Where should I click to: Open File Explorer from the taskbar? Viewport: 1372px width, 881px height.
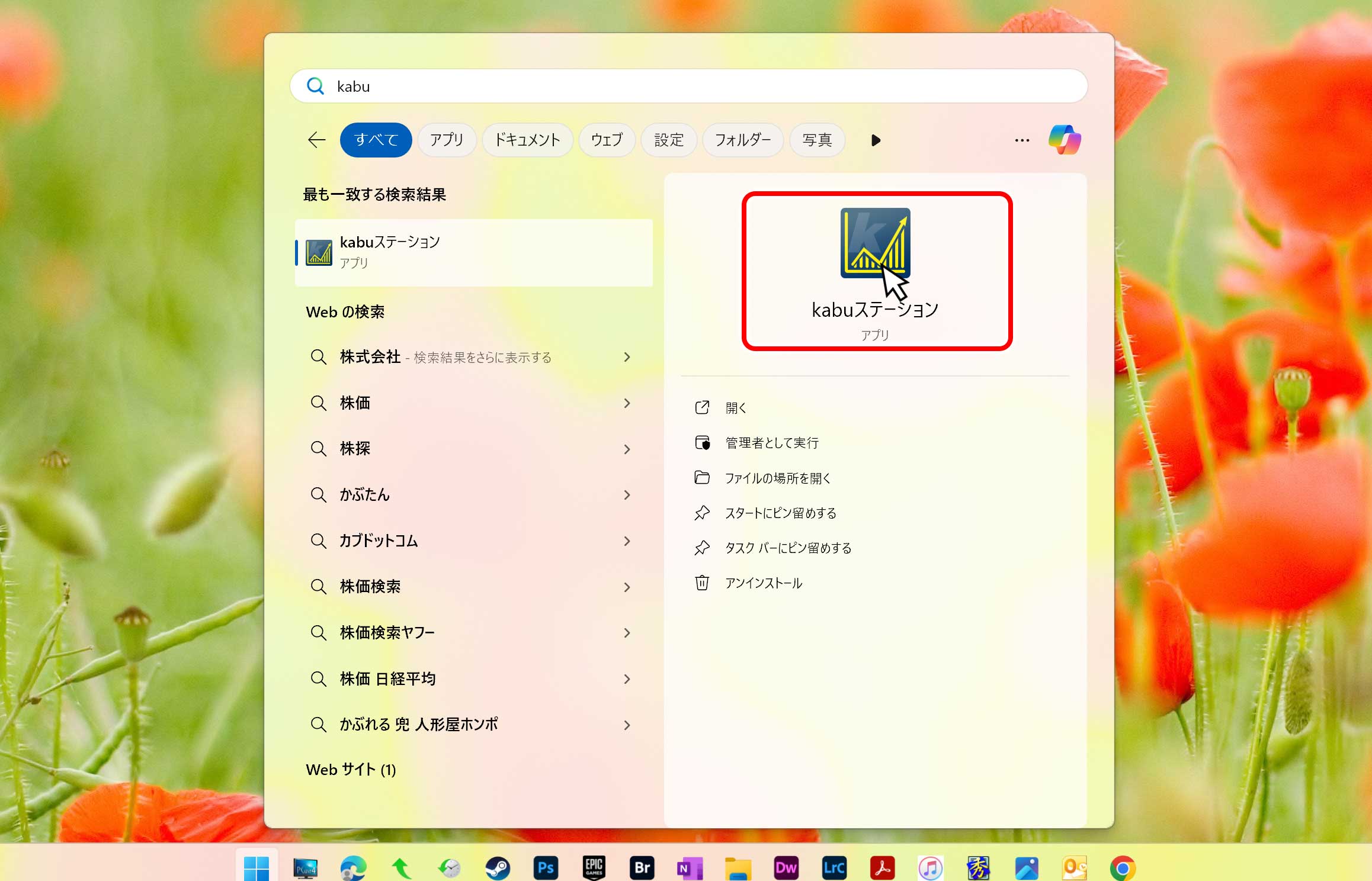click(738, 869)
